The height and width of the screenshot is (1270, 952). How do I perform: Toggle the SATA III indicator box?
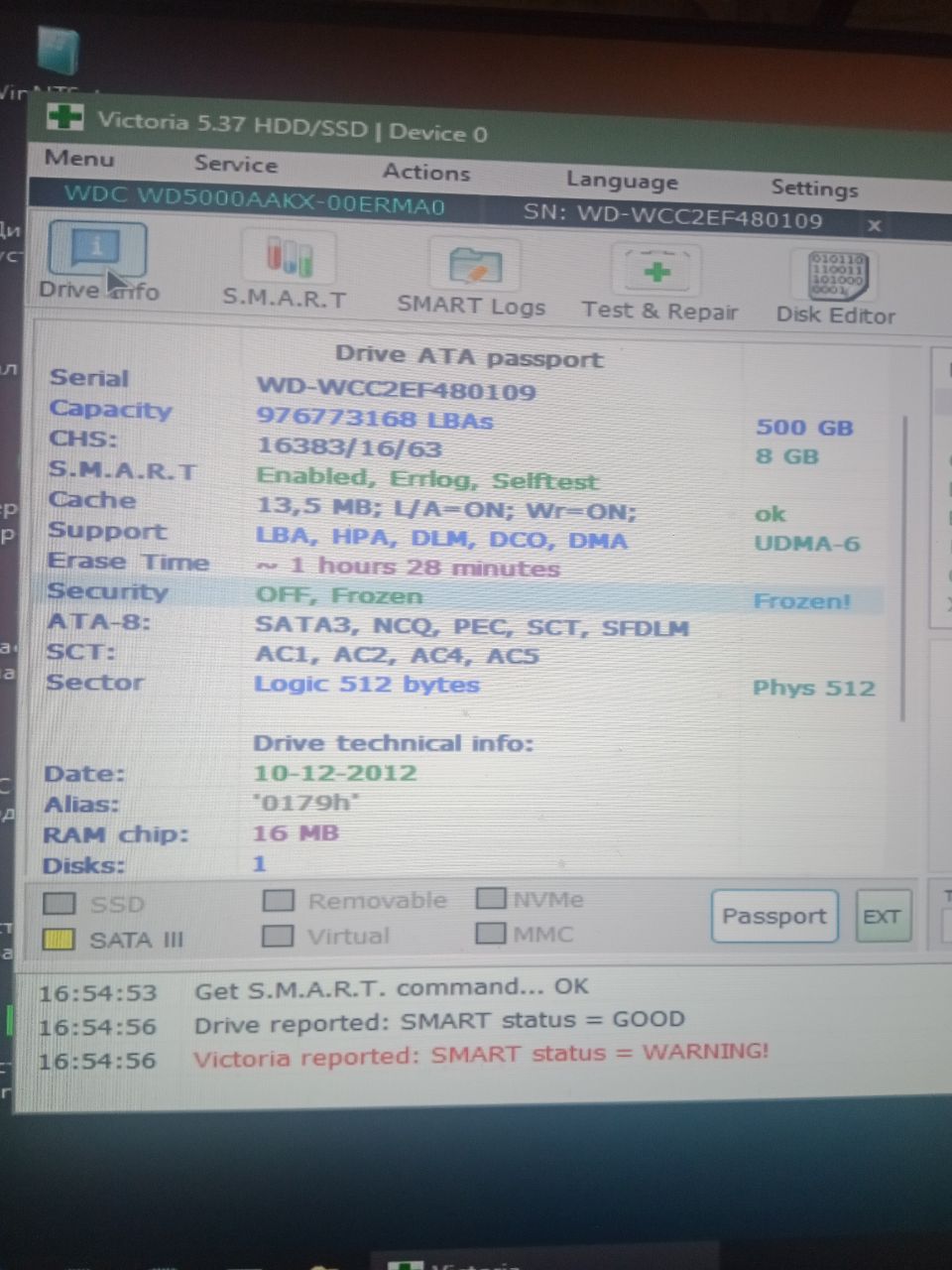tap(59, 939)
